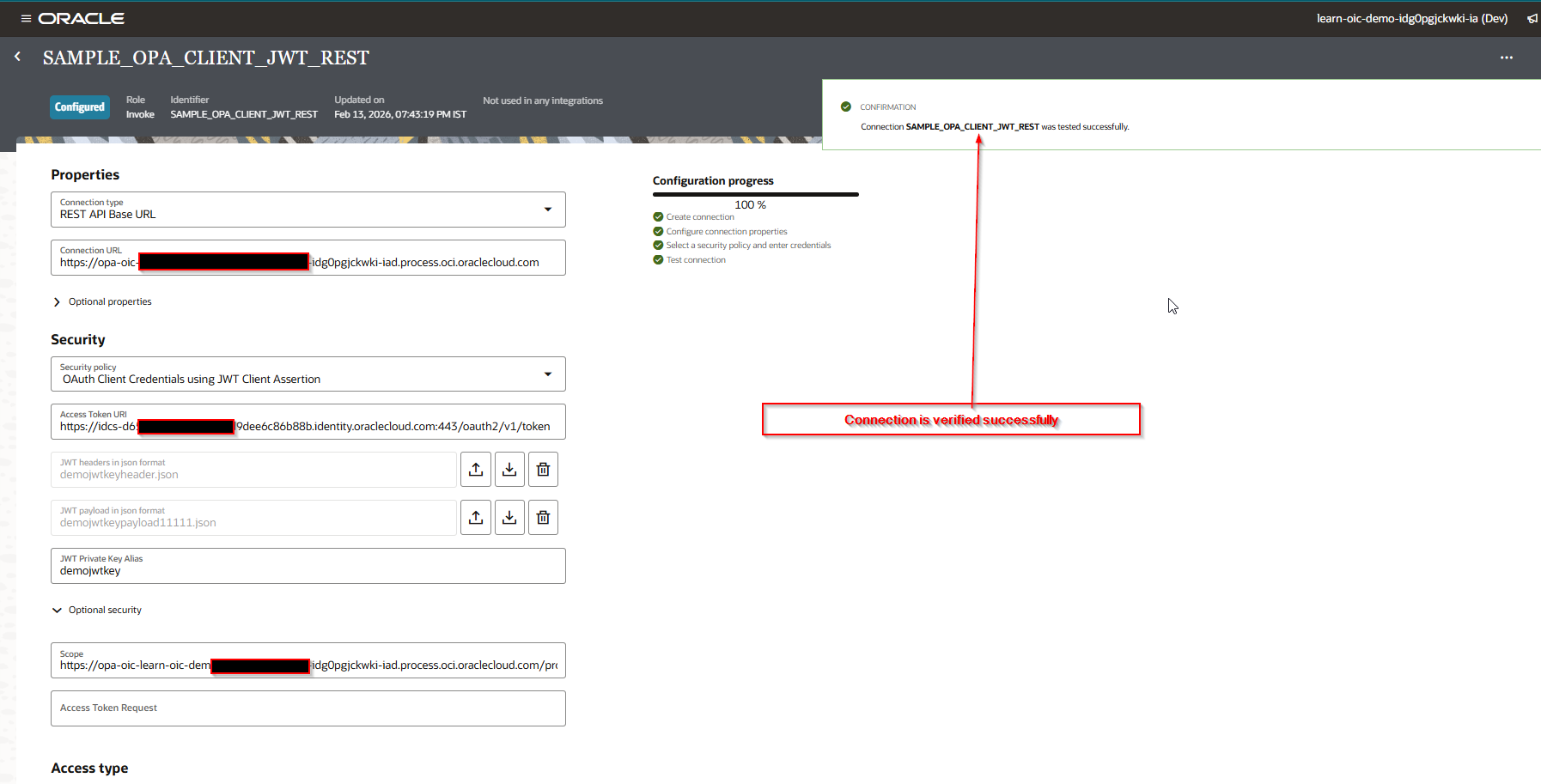Click the Configured status badge
This screenshot has width=1541, height=784.
tap(80, 107)
